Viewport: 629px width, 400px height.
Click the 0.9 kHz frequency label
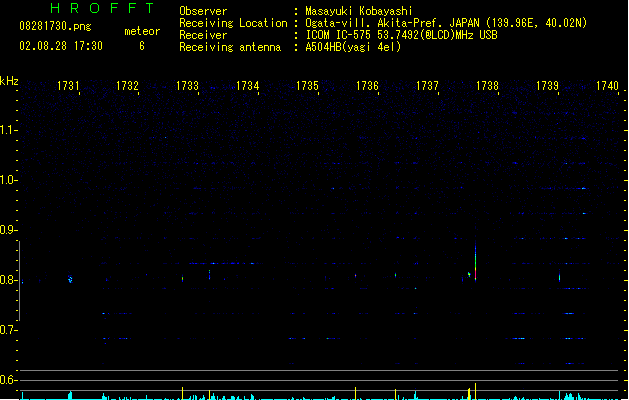coord(8,230)
